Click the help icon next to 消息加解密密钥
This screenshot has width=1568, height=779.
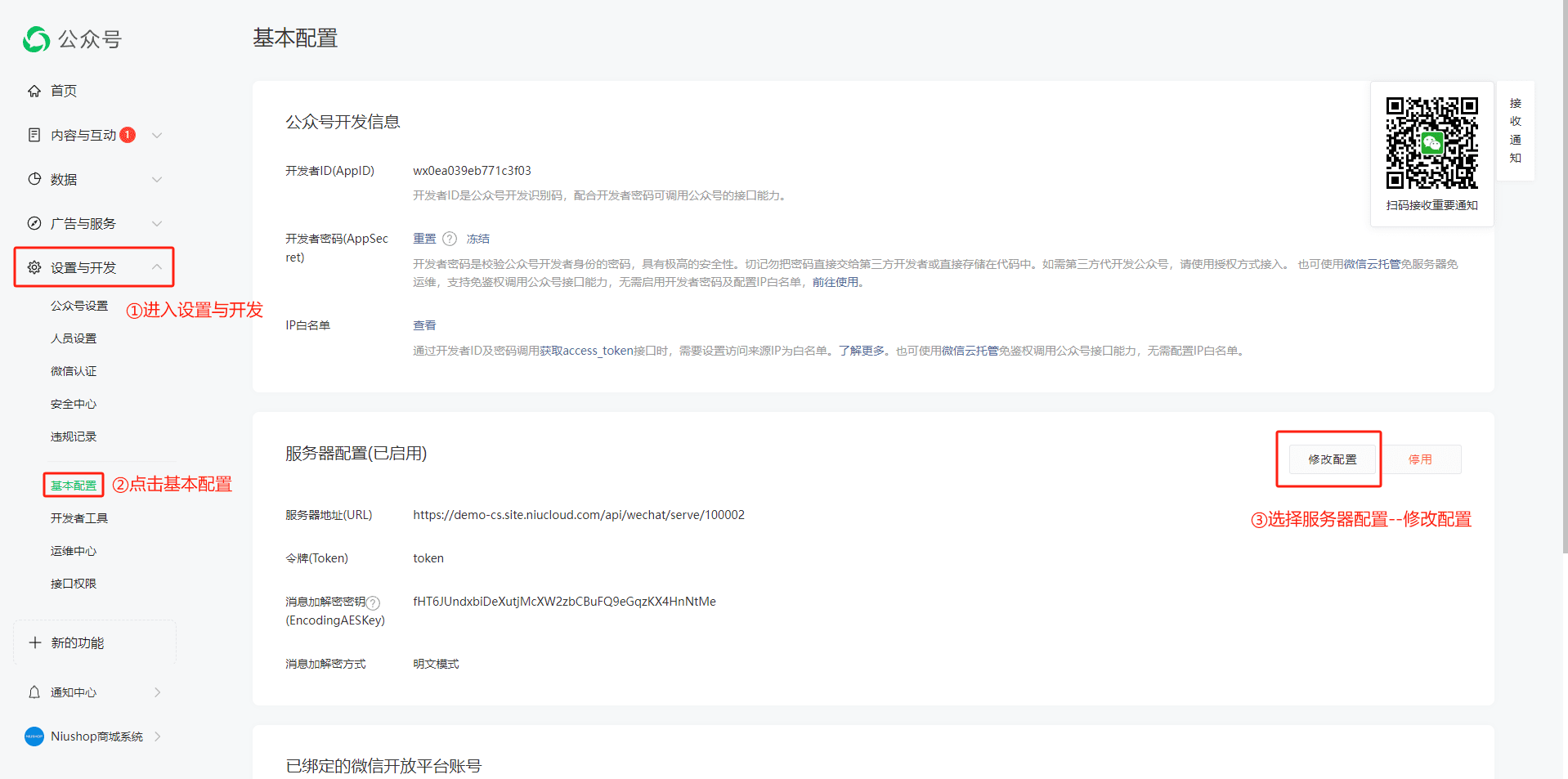(x=373, y=602)
